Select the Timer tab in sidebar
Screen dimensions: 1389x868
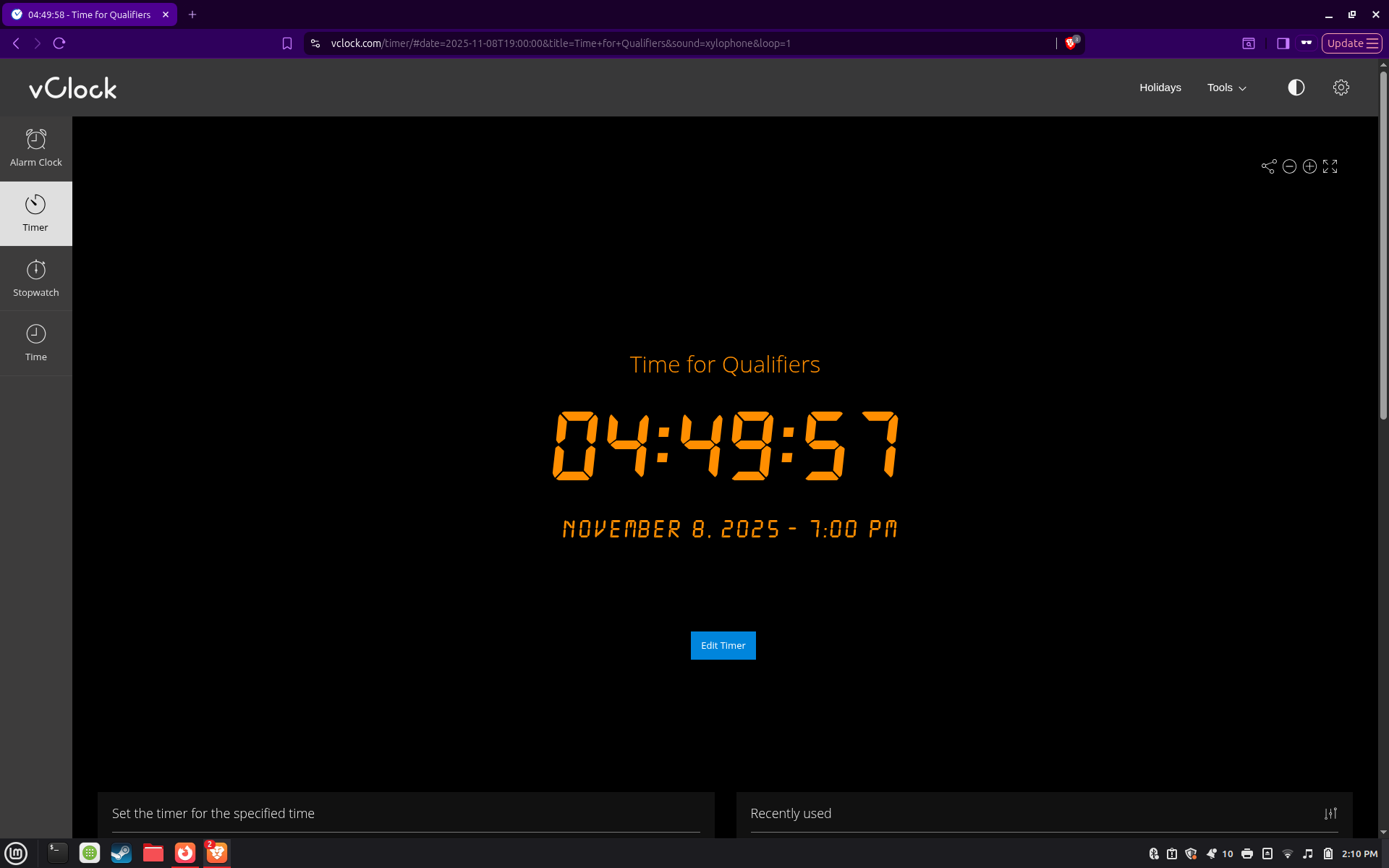36,213
